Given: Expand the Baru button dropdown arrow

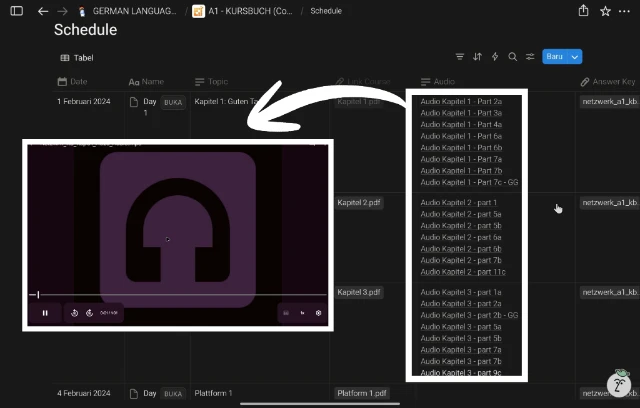Looking at the screenshot, I should click(x=575, y=57).
